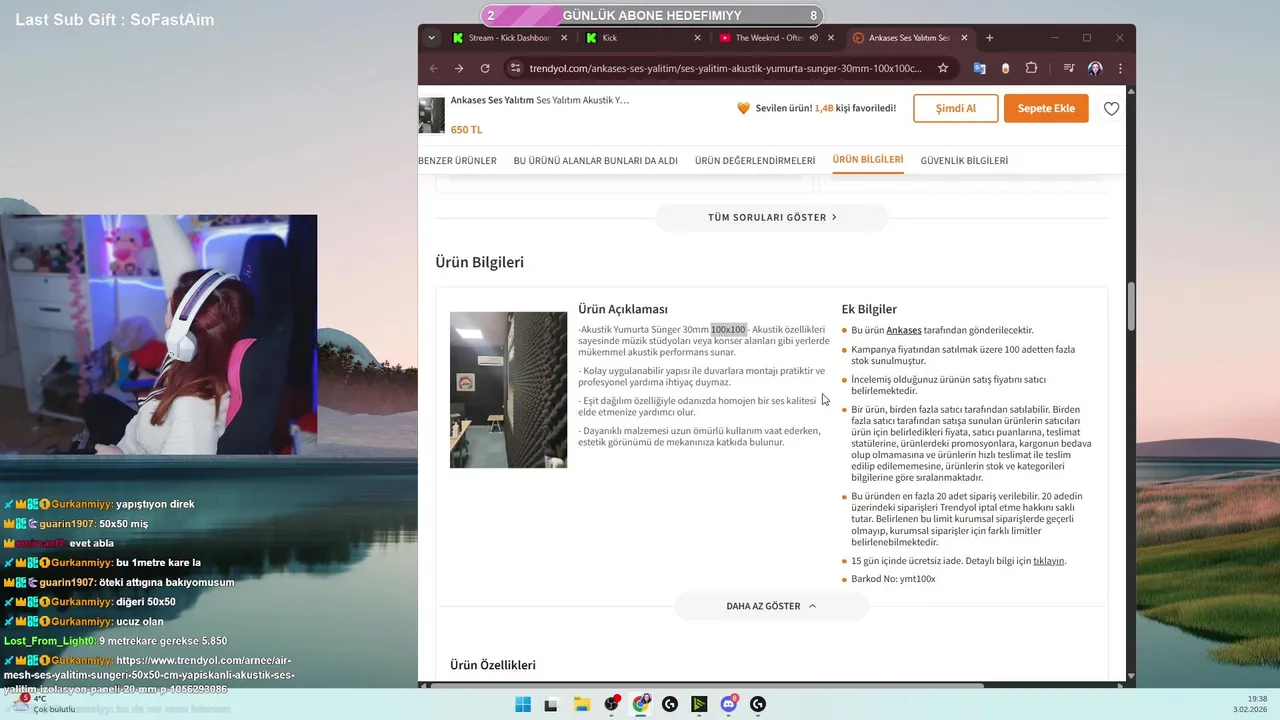
Task: Click the Ürün Özellikleri heading
Action: (x=493, y=665)
